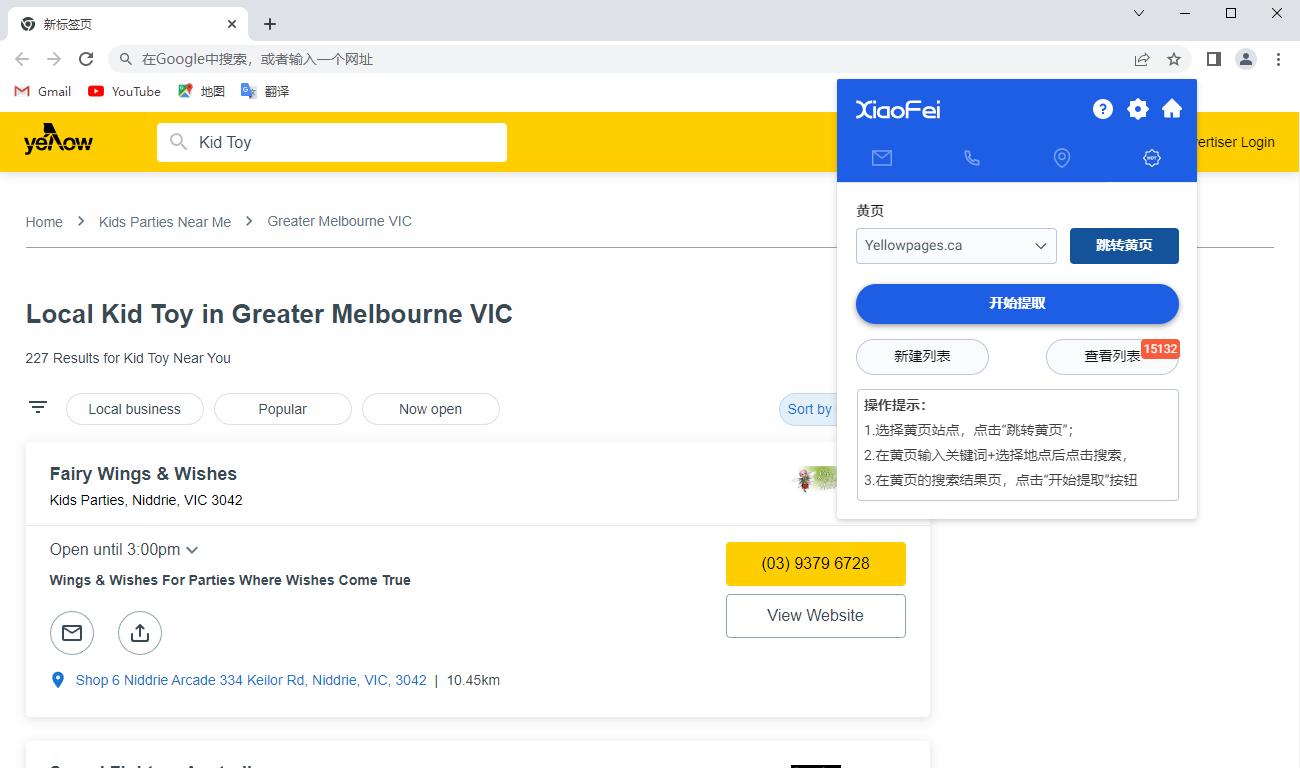Image resolution: width=1300 pixels, height=768 pixels.
Task: Open the View Website link
Action: [815, 615]
